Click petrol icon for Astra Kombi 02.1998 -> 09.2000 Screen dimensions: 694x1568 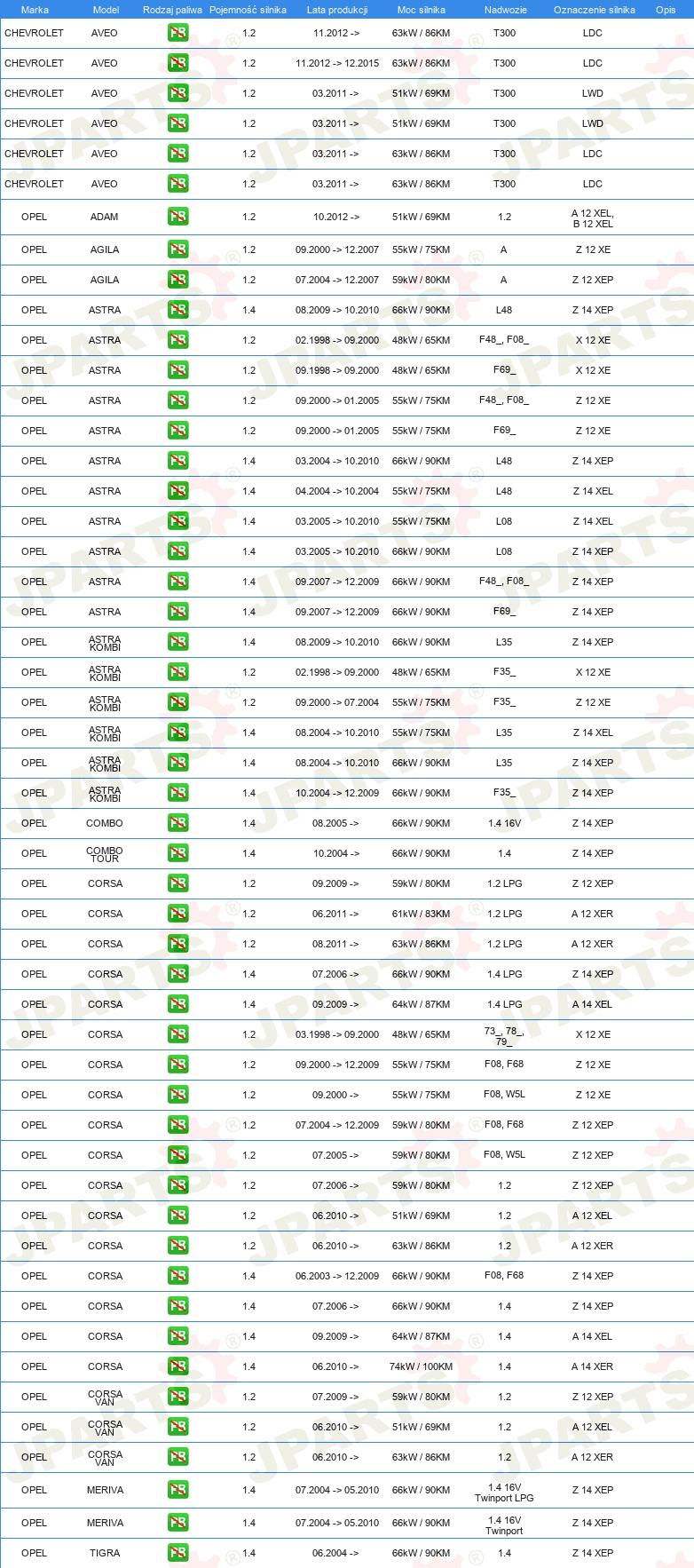click(178, 672)
